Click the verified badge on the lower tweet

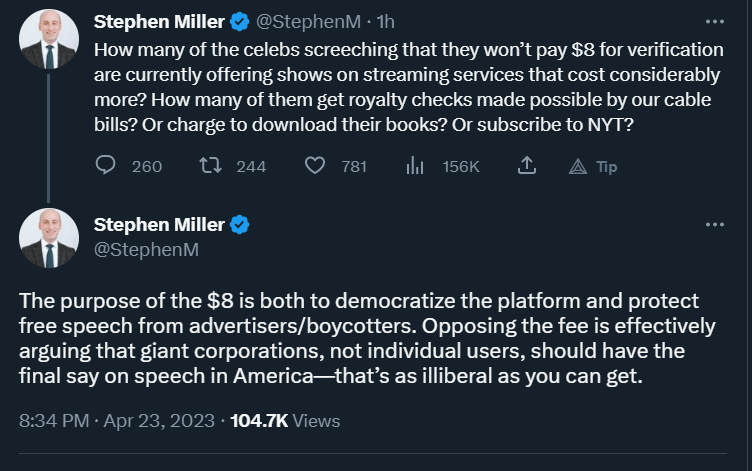click(x=239, y=224)
